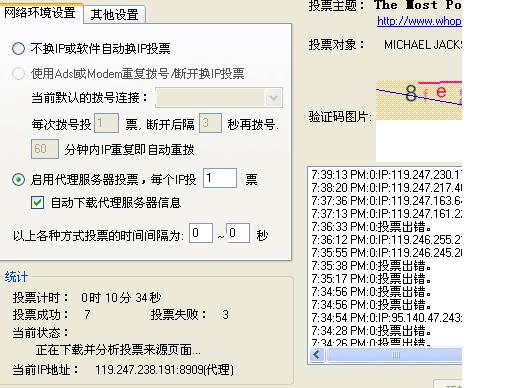Select log entry 7:36:33 PM 投票出错

coord(371,227)
